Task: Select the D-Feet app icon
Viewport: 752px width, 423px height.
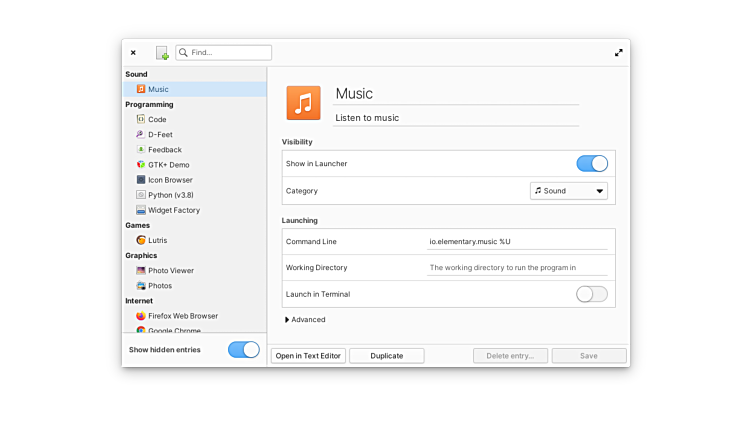Action: pos(141,134)
